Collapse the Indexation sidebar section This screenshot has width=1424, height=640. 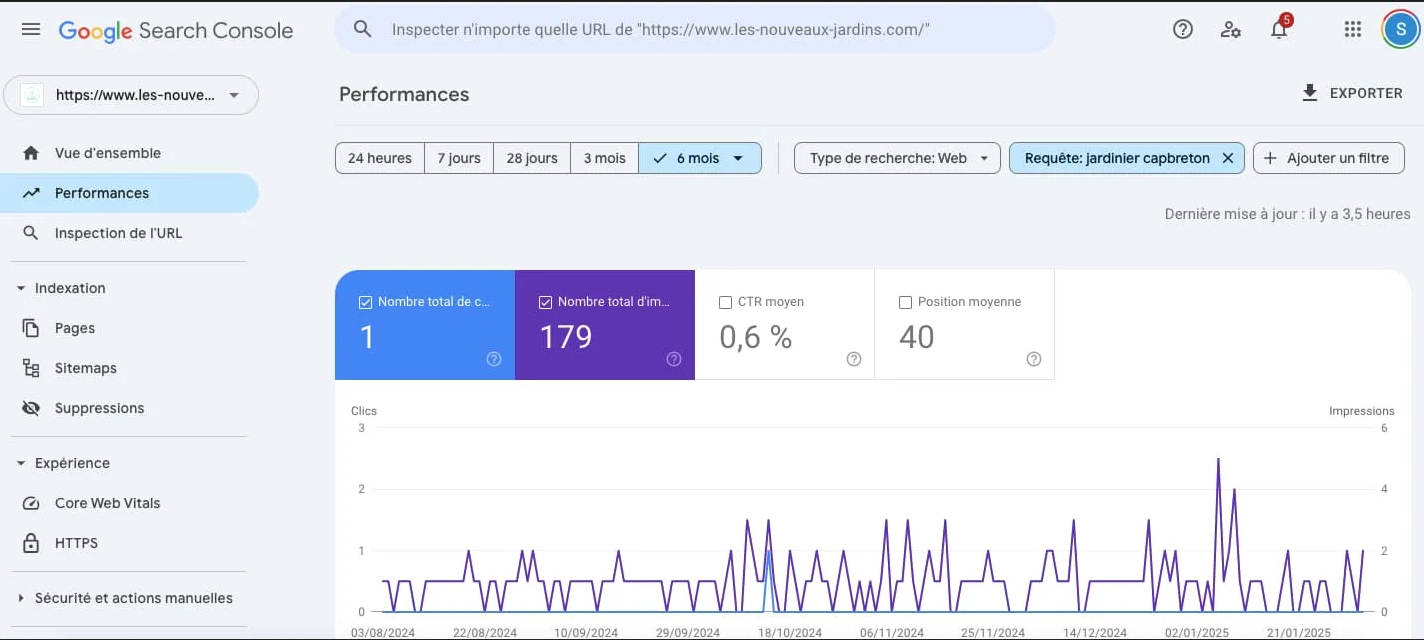coord(21,288)
